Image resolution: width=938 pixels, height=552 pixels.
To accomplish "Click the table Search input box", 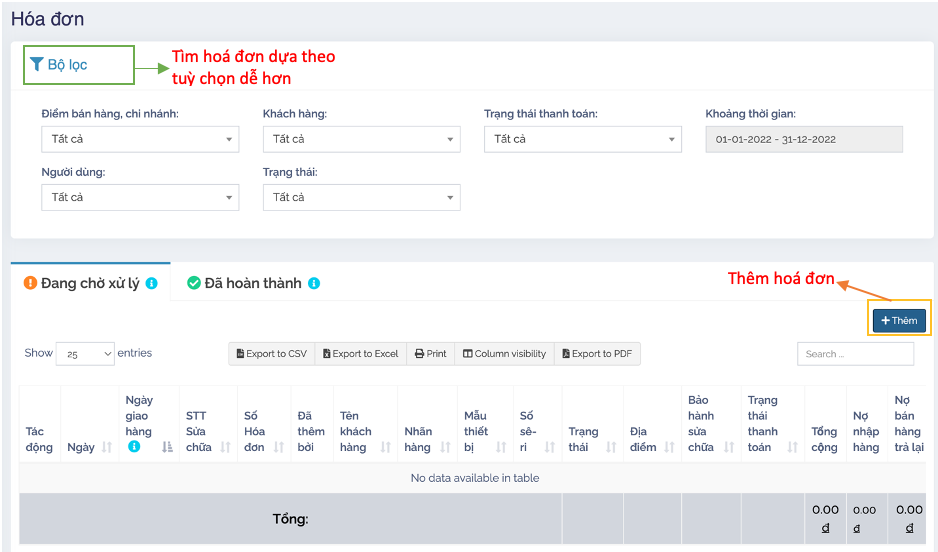I will (855, 354).
